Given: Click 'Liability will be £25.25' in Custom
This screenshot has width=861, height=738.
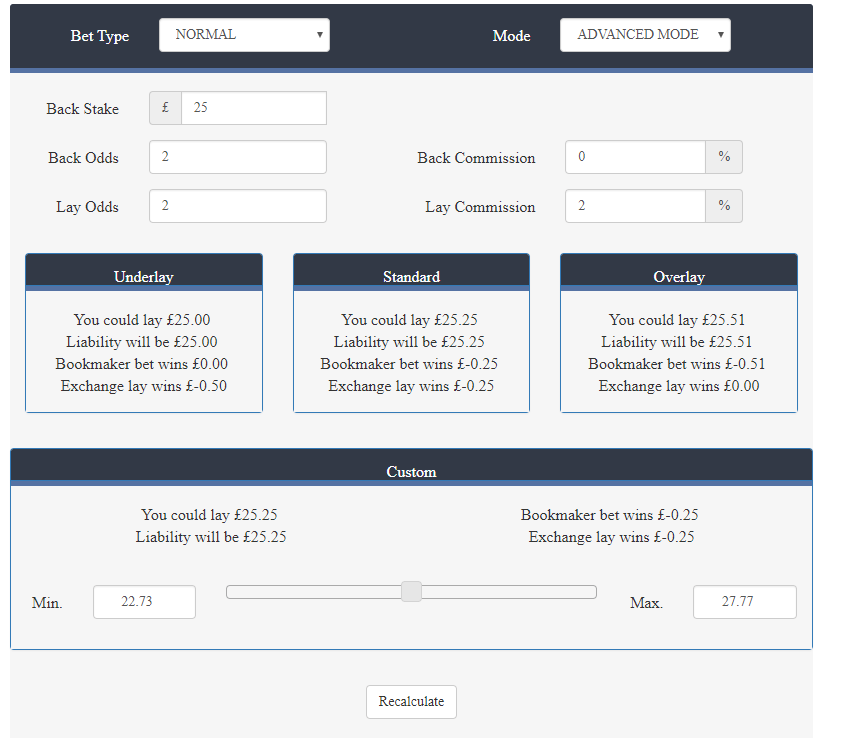Looking at the screenshot, I should (211, 537).
